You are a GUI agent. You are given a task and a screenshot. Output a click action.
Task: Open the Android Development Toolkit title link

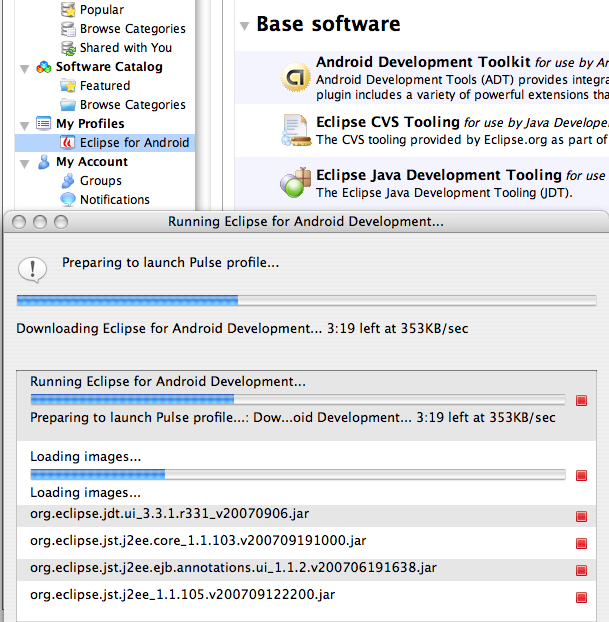(423, 62)
